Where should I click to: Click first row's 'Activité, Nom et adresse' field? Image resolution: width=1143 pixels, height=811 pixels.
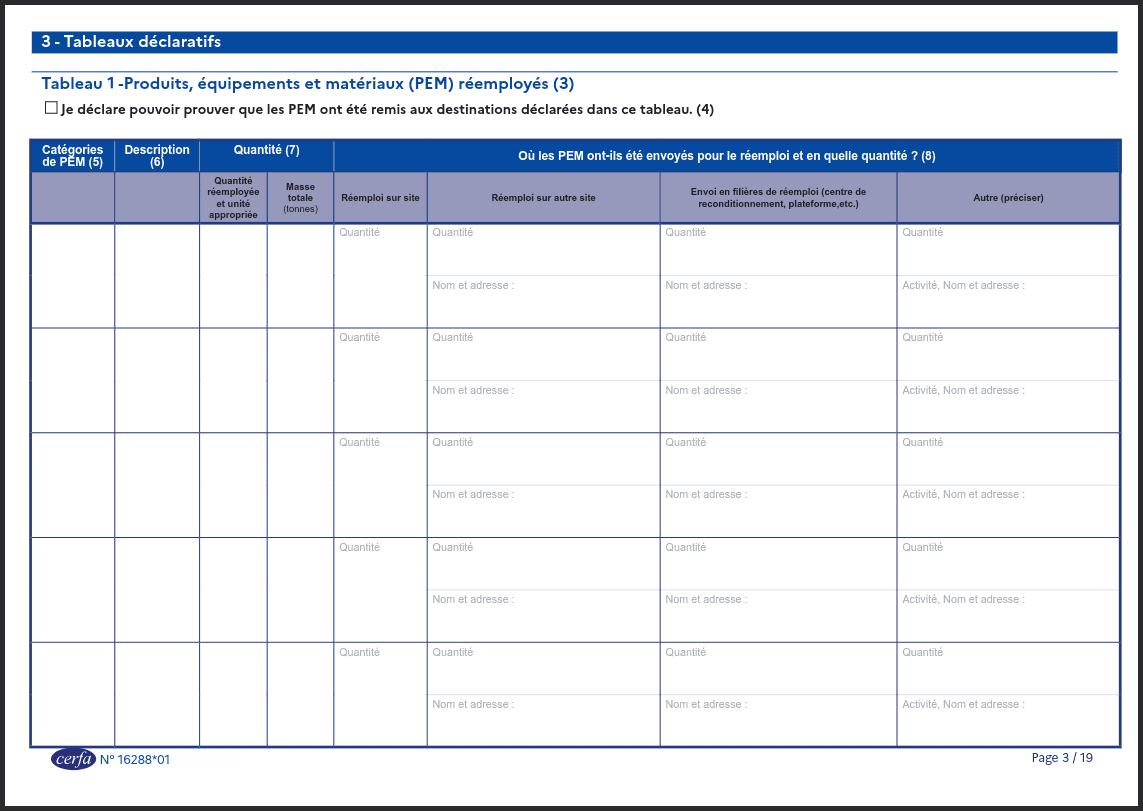click(1008, 302)
